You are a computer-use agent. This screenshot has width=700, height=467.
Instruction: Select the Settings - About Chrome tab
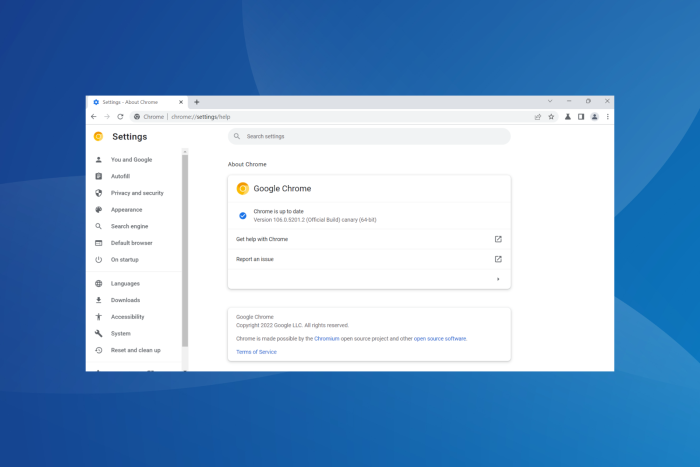[138, 102]
